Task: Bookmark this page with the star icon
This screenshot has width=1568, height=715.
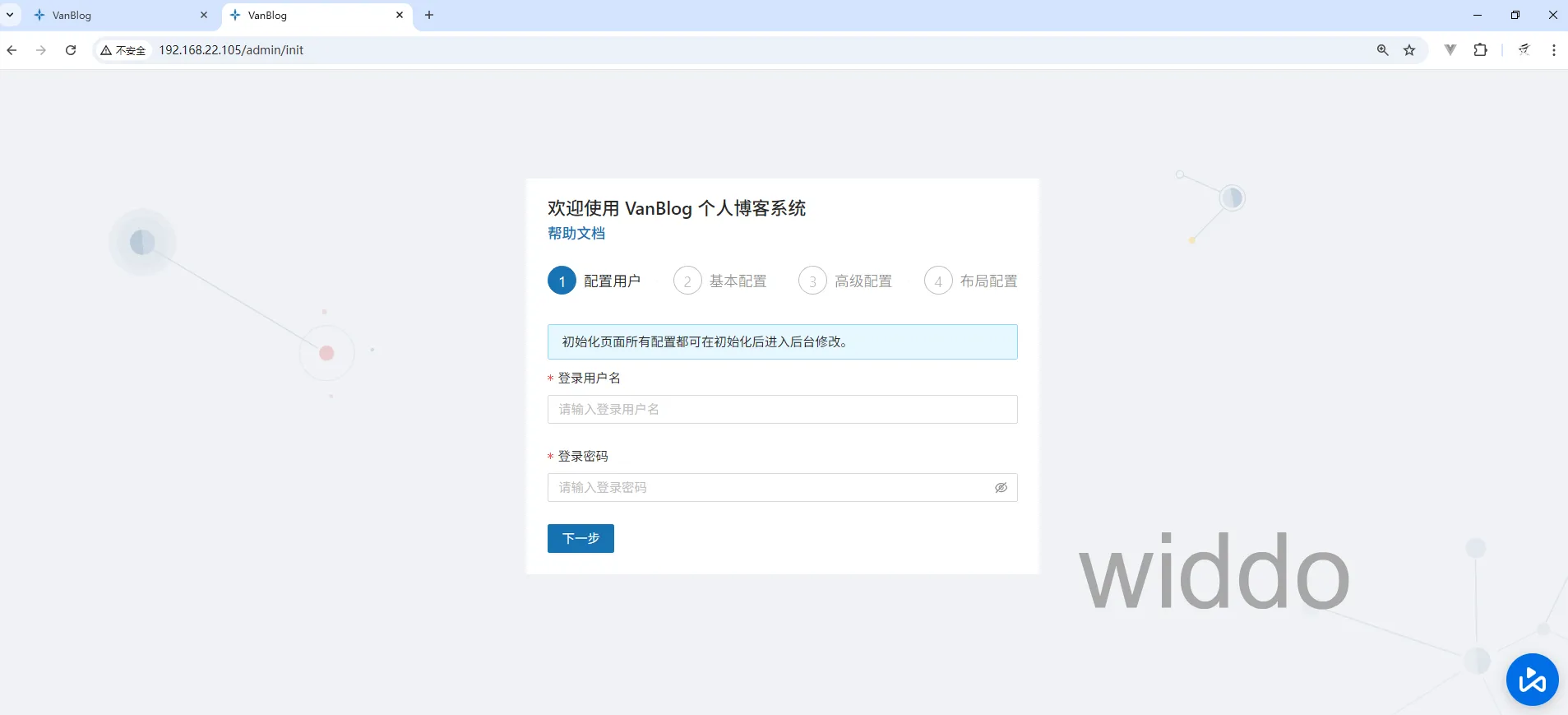Action: pyautogui.click(x=1409, y=50)
